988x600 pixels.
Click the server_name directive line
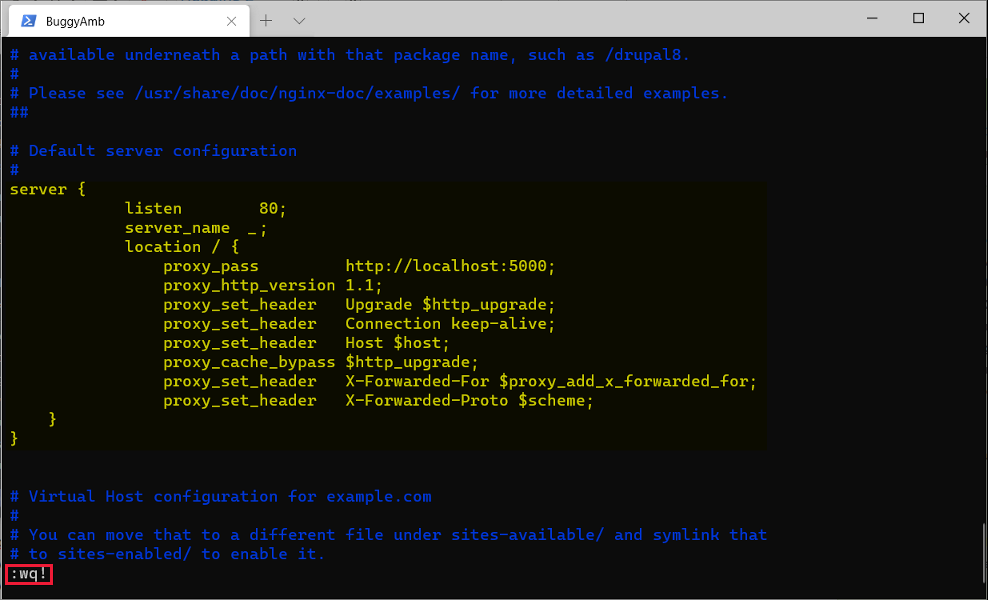coord(196,228)
